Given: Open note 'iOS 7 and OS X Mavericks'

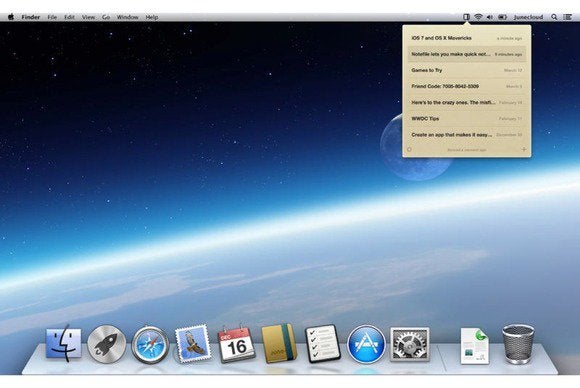Looking at the screenshot, I should point(466,38).
